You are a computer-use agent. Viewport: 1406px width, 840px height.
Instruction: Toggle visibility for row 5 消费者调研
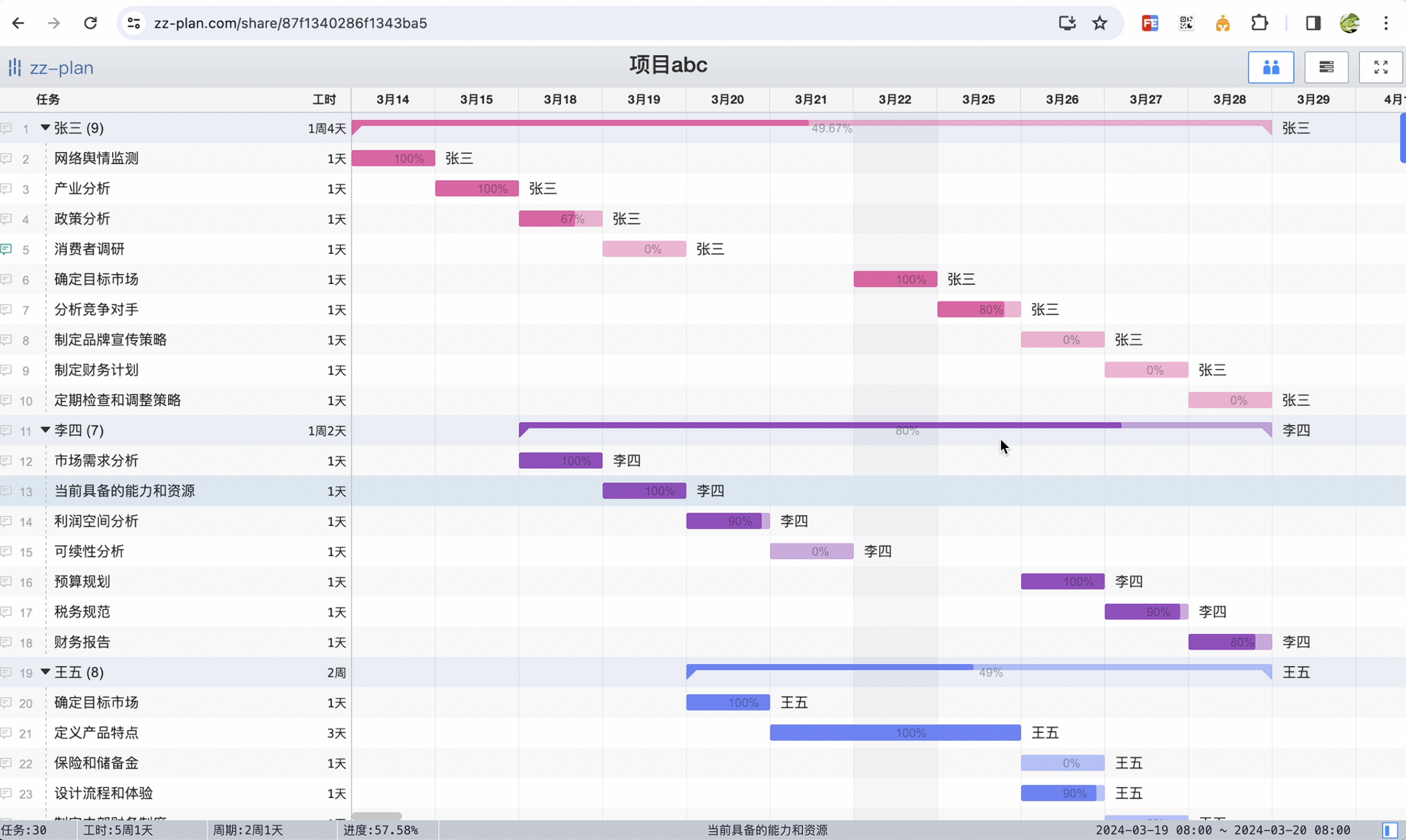7,249
